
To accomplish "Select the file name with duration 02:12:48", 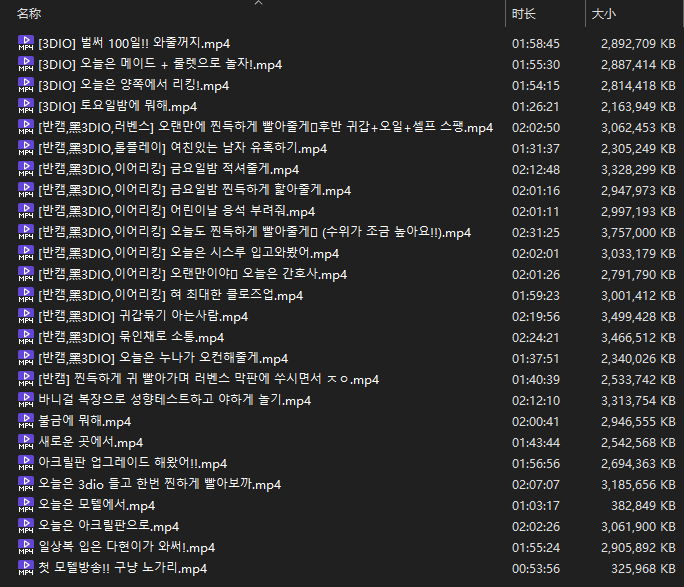I will [169, 169].
